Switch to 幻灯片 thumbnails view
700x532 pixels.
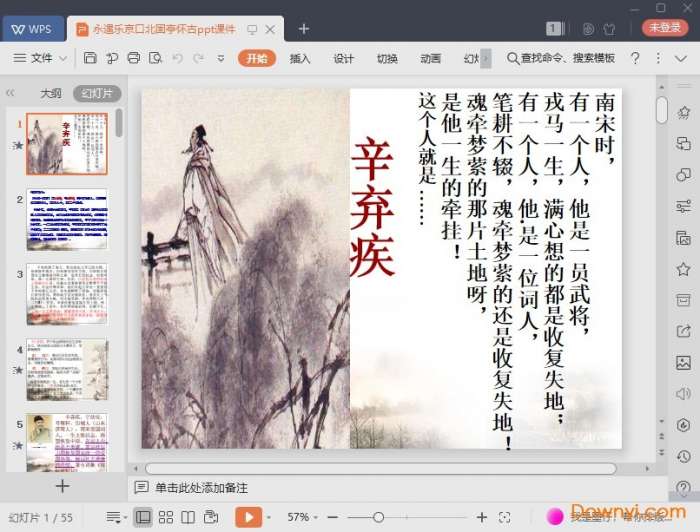pyautogui.click(x=97, y=93)
